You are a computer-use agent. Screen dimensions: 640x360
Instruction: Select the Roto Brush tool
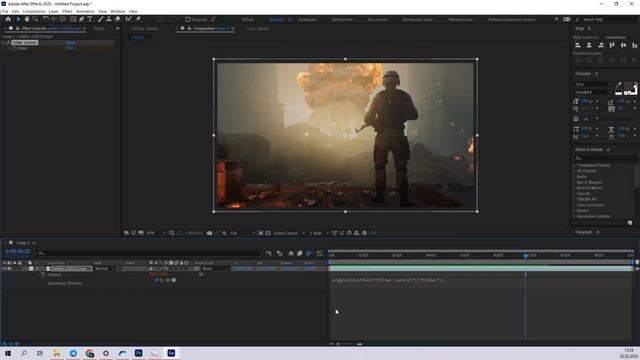coord(129,19)
